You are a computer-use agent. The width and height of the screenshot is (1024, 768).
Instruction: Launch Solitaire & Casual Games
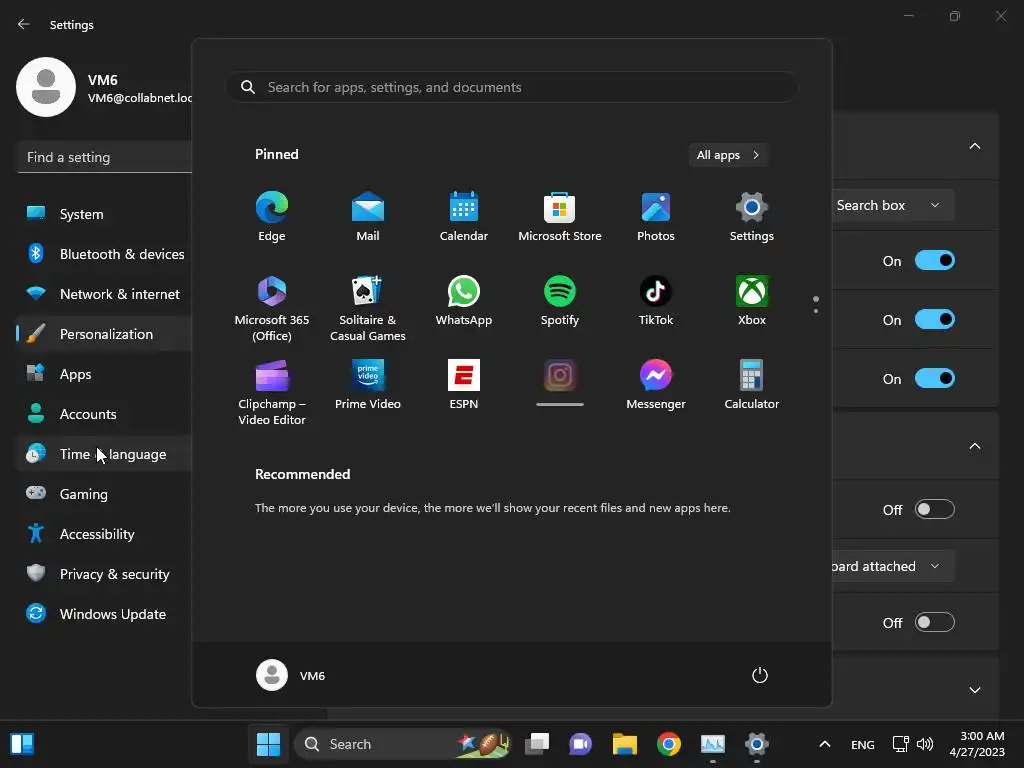368,308
